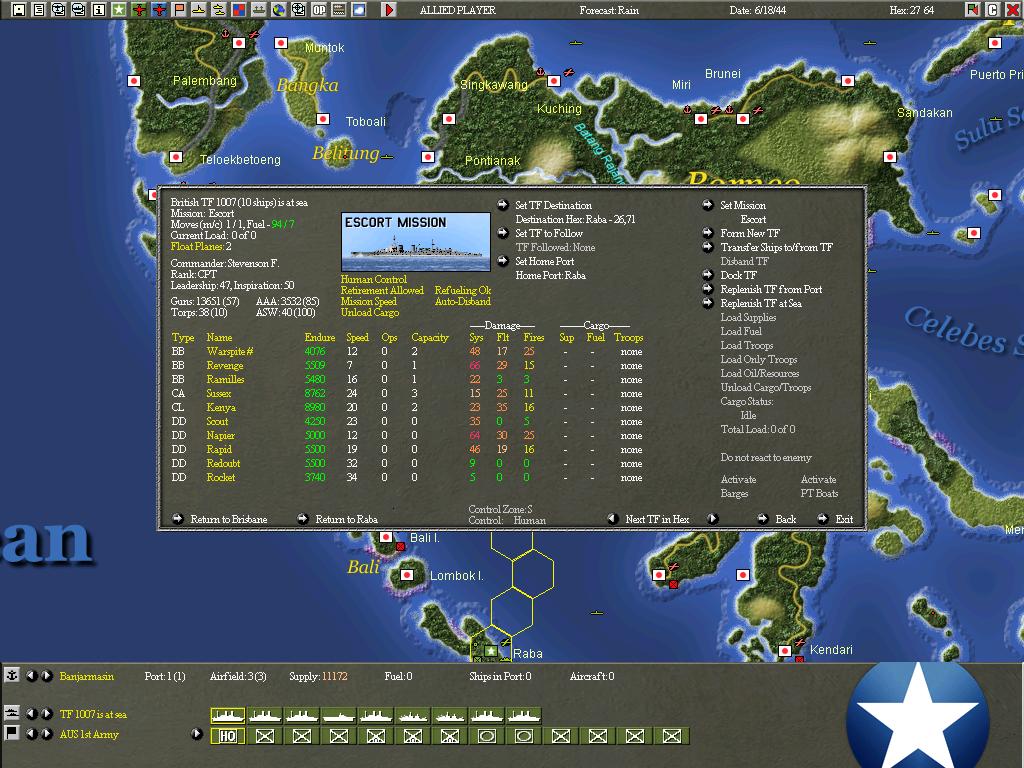
Task: Click the flag icon left of the C icon
Action: point(972,10)
